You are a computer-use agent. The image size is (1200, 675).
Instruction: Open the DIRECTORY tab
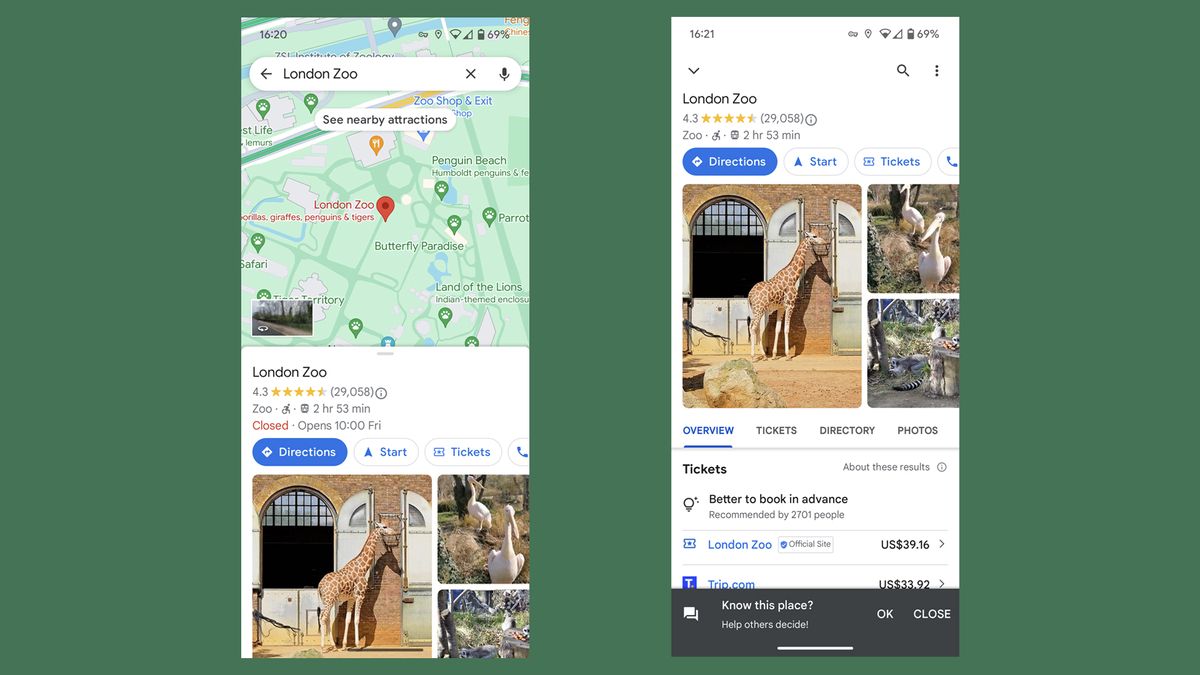pyautogui.click(x=846, y=430)
